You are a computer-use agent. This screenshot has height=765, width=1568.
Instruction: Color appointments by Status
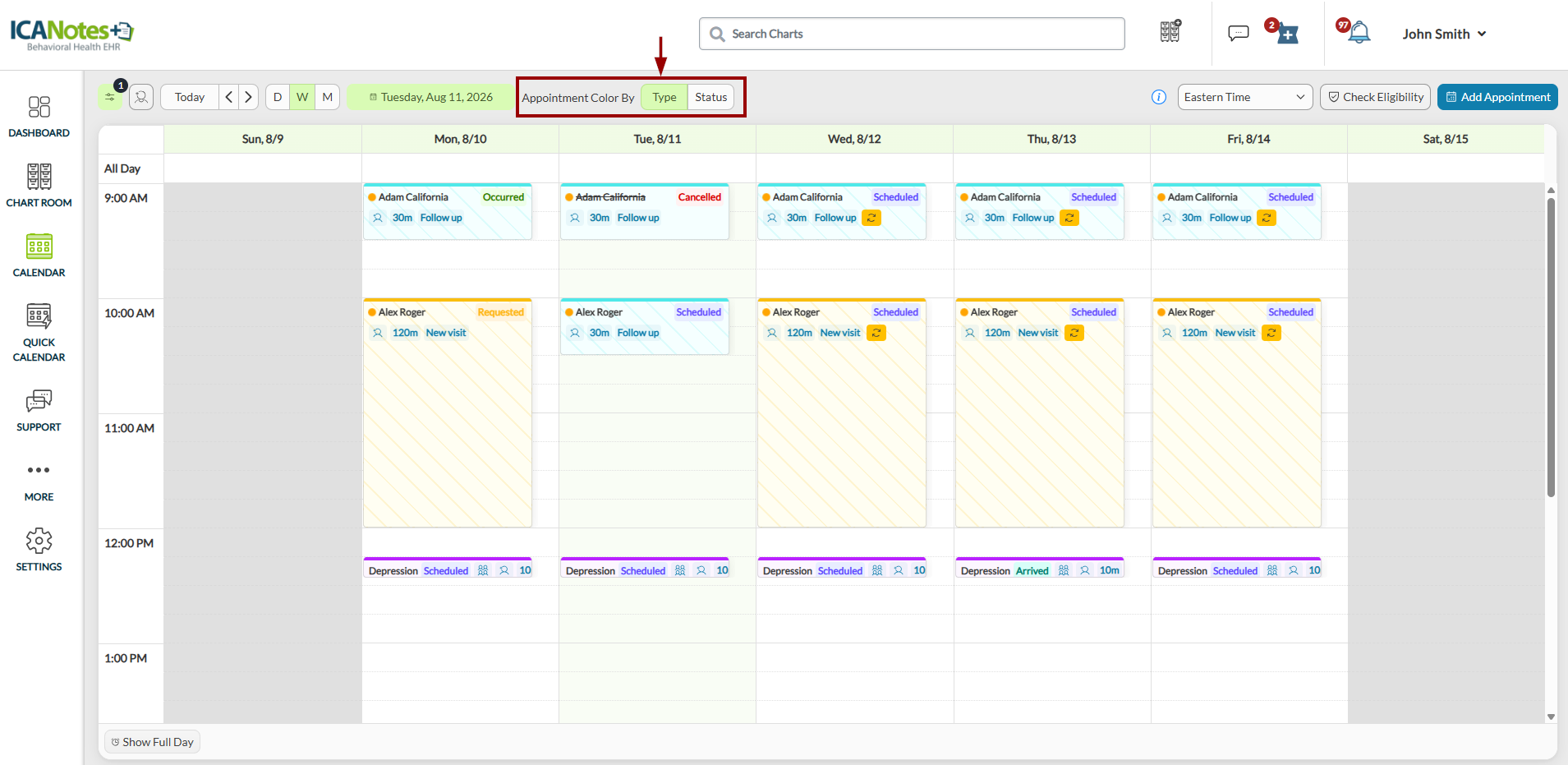click(711, 97)
